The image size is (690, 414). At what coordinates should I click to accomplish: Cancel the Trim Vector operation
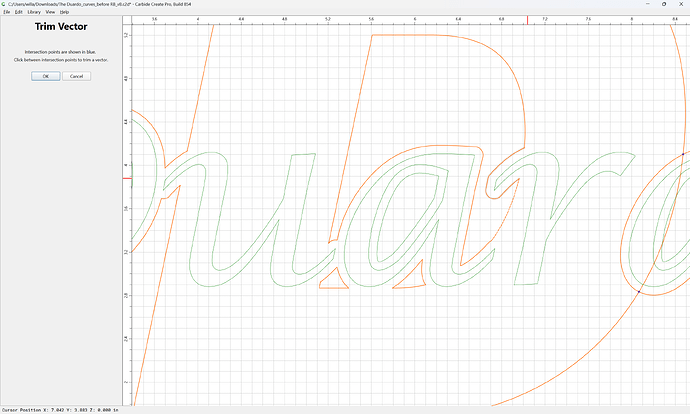pos(77,76)
